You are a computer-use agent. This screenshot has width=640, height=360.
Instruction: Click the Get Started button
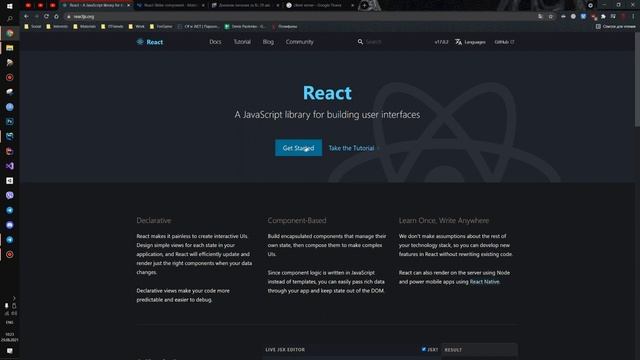coord(298,148)
